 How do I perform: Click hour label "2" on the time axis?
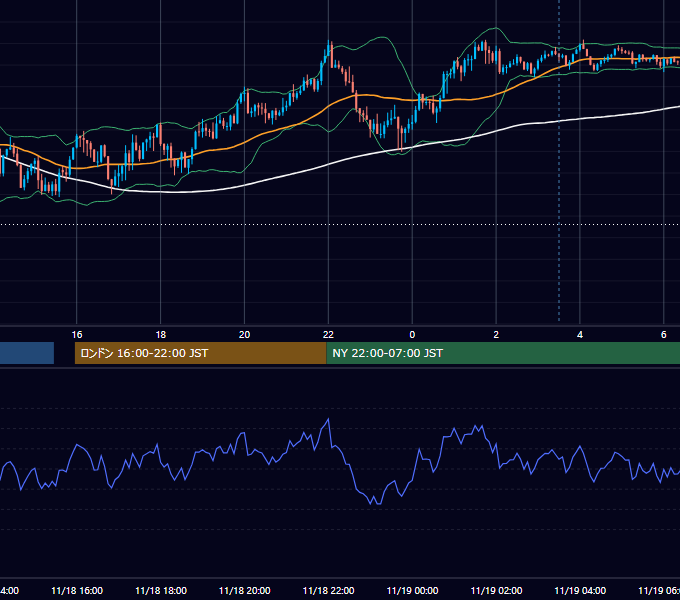[496, 334]
